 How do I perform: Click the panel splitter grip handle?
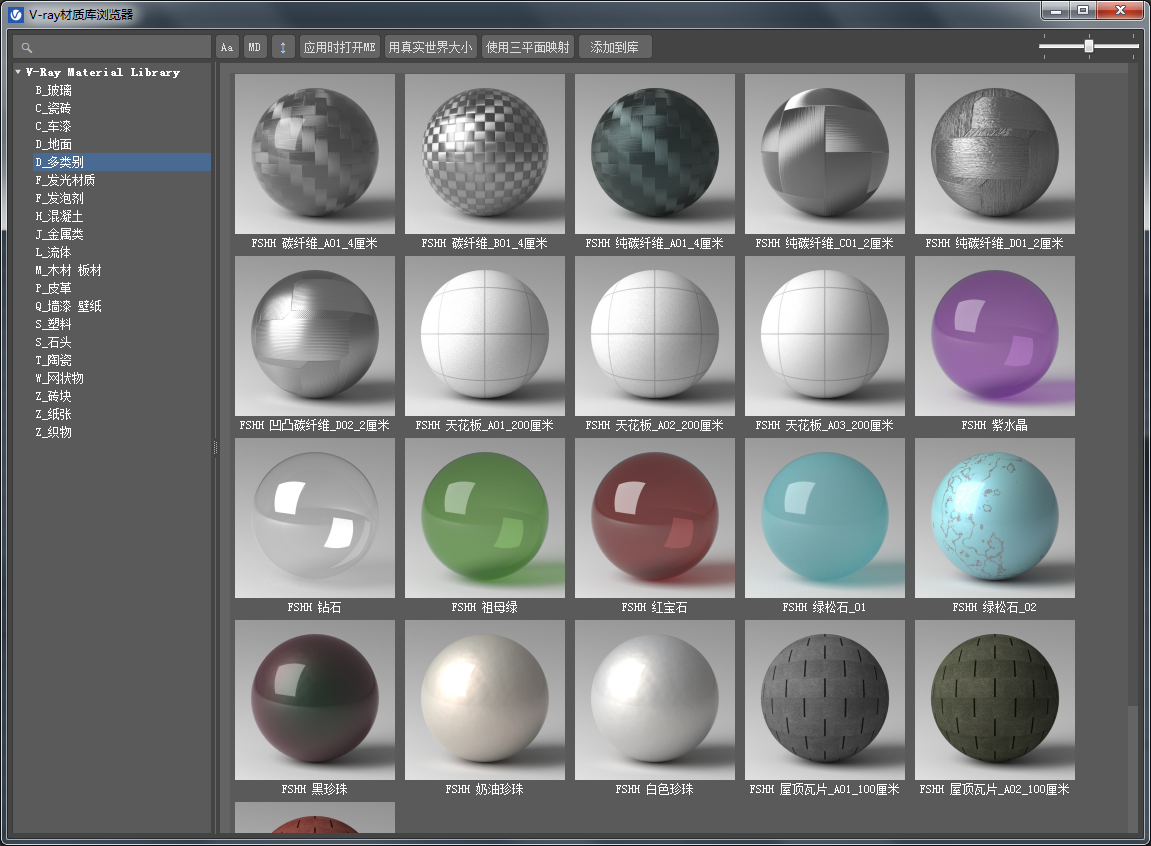(215, 448)
